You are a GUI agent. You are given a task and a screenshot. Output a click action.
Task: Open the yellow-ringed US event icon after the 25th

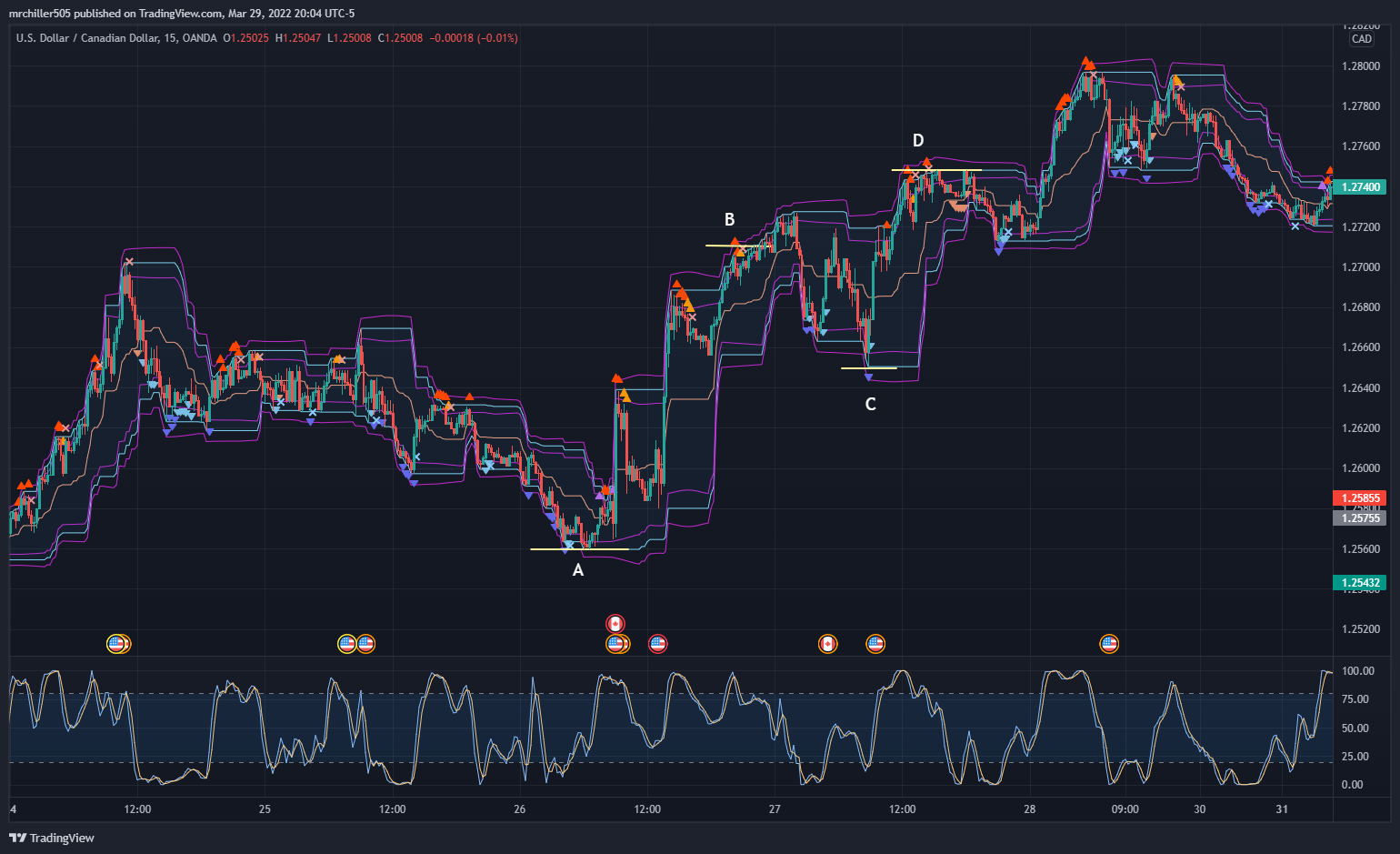pos(347,644)
